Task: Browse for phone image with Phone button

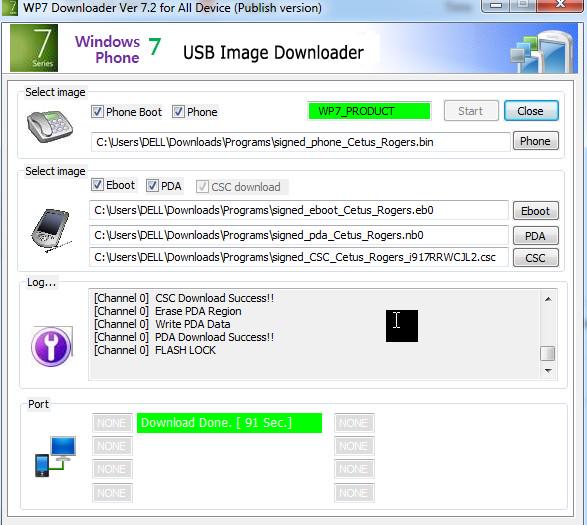Action: (x=535, y=141)
